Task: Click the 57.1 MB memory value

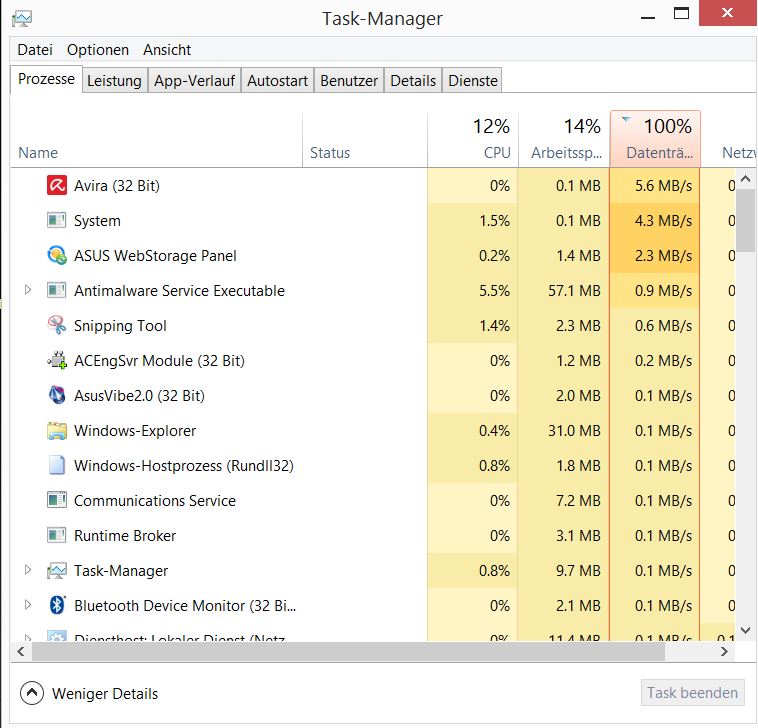Action: click(574, 291)
